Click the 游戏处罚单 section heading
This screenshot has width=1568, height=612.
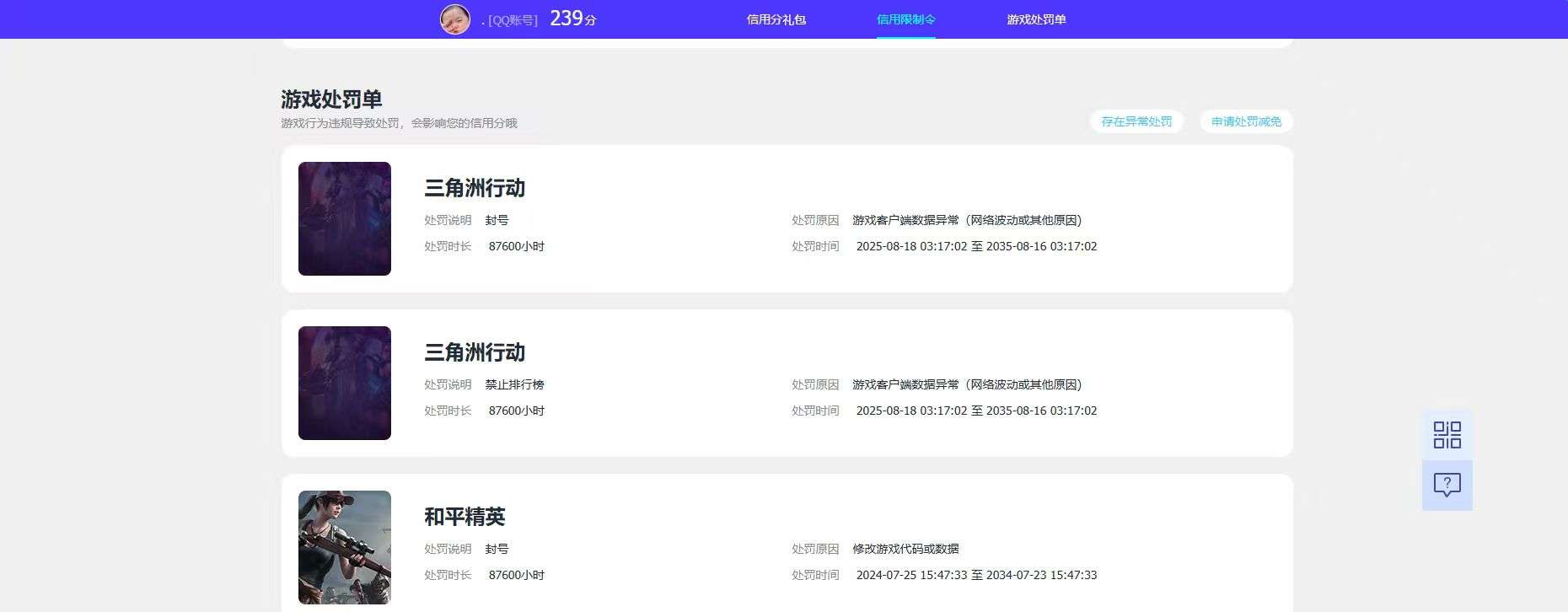tap(331, 99)
